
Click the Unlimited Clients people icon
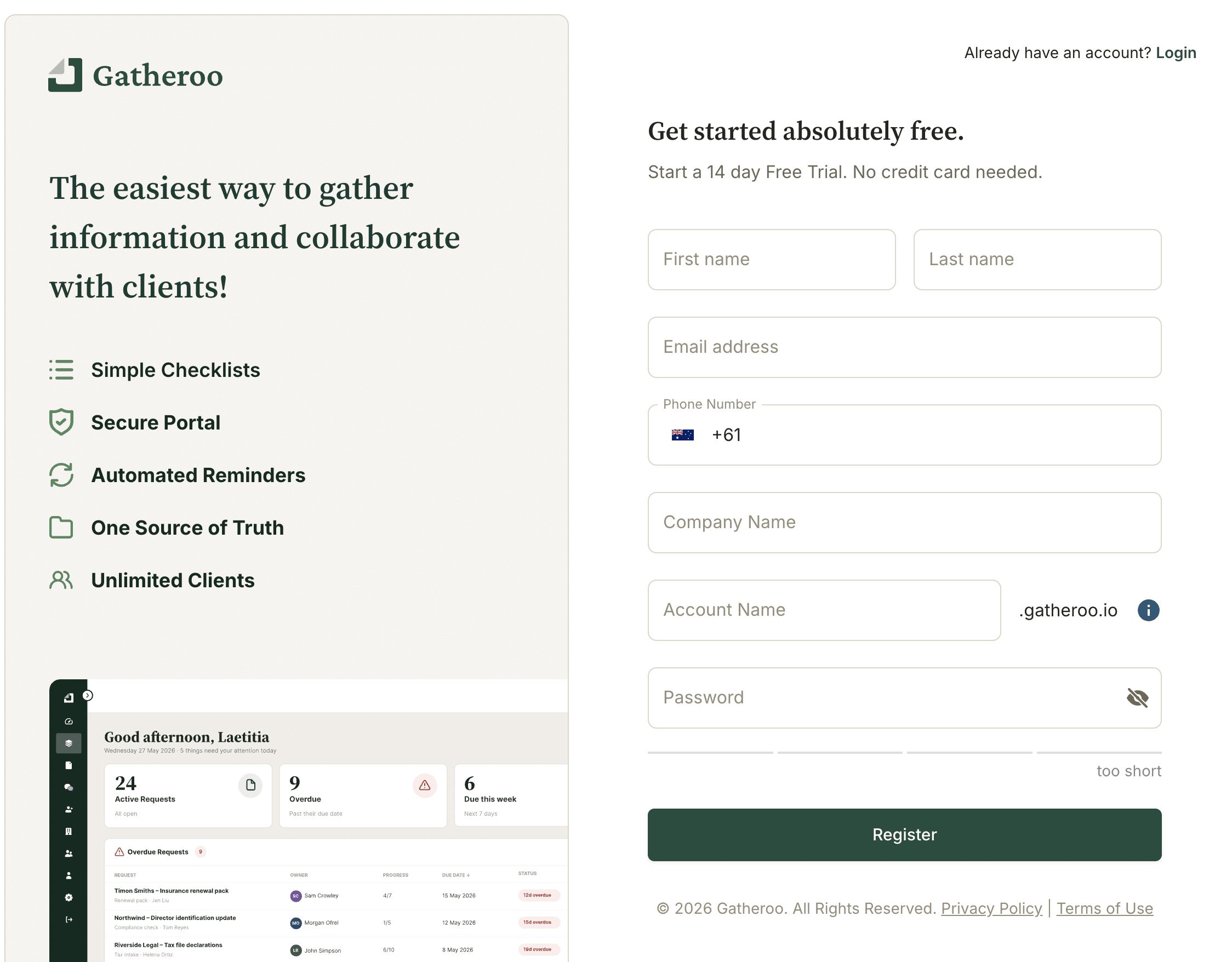[61, 580]
